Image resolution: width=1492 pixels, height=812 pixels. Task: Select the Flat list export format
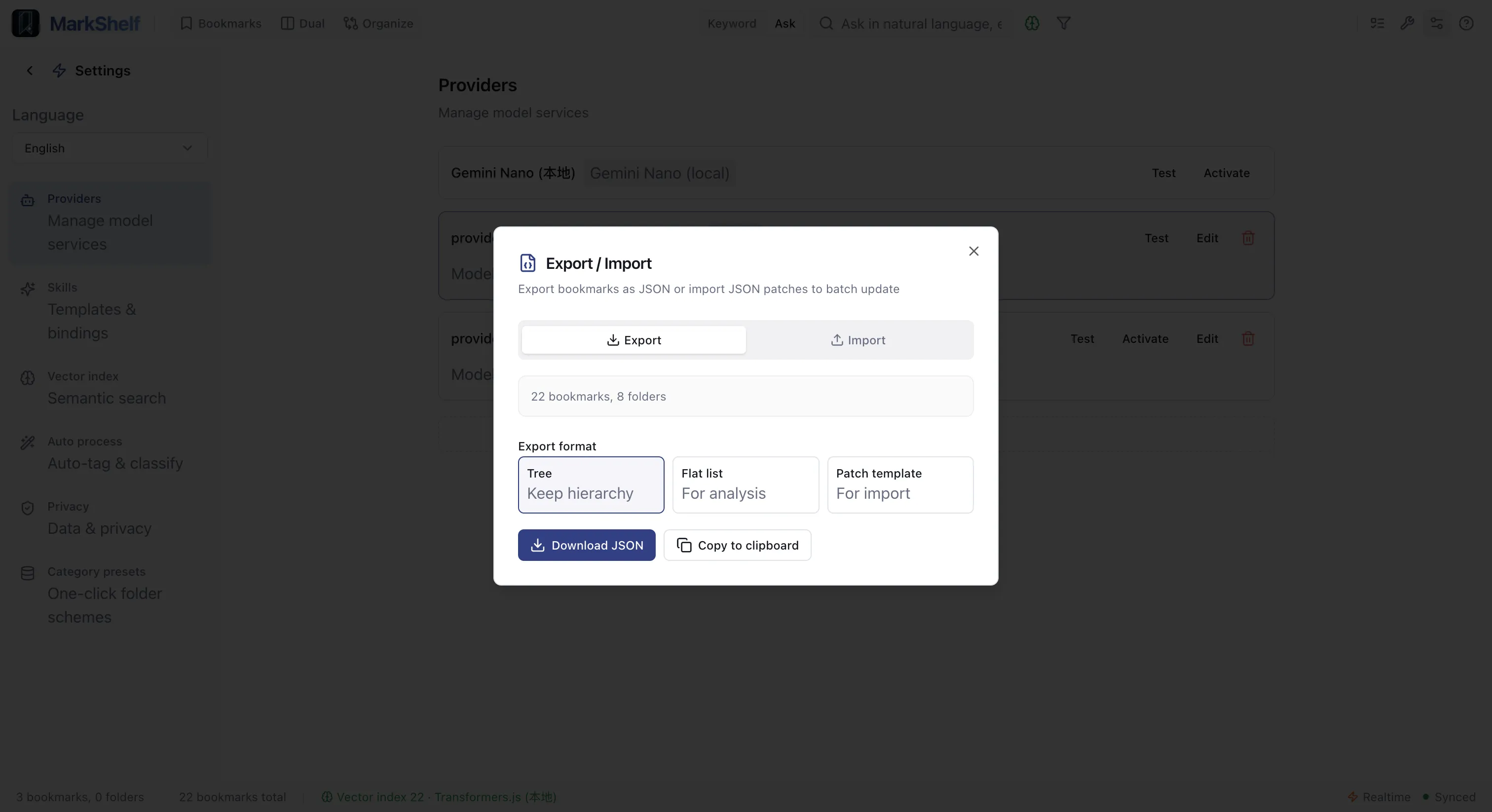click(x=746, y=485)
